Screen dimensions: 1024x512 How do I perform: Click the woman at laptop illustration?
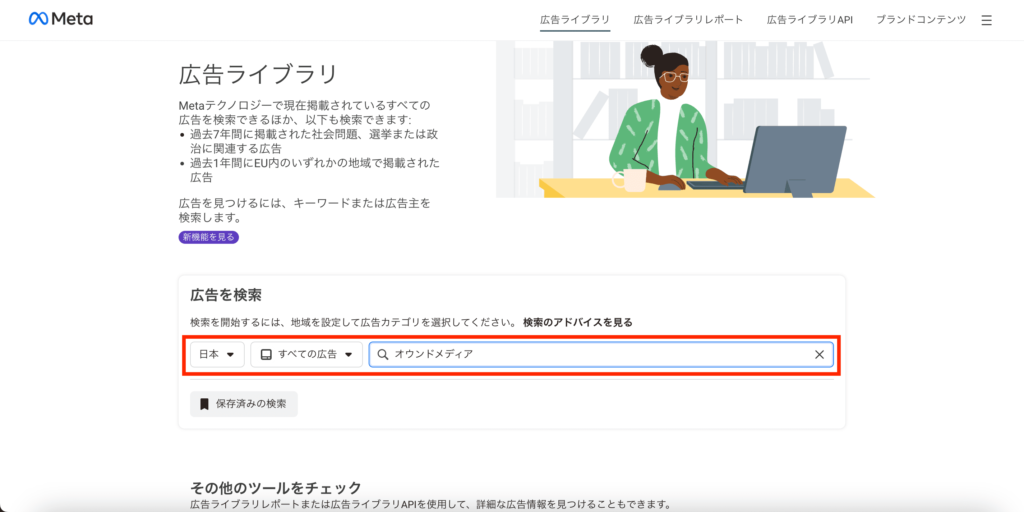[684, 119]
